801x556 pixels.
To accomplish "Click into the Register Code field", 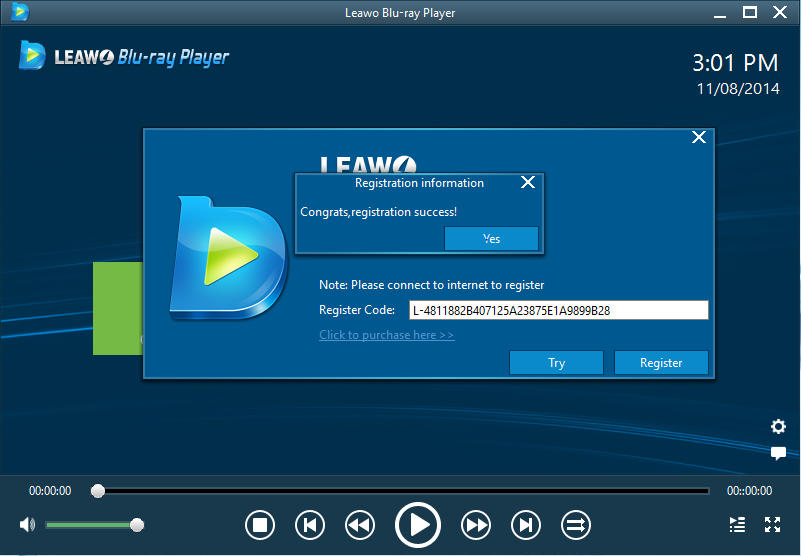I will (x=559, y=310).
